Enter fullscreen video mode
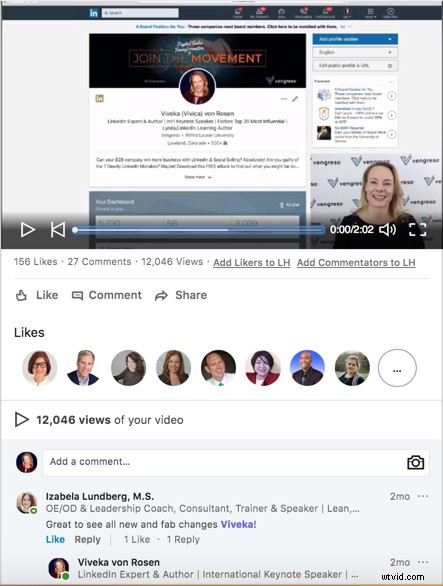The image size is (443, 586). pyautogui.click(x=417, y=229)
